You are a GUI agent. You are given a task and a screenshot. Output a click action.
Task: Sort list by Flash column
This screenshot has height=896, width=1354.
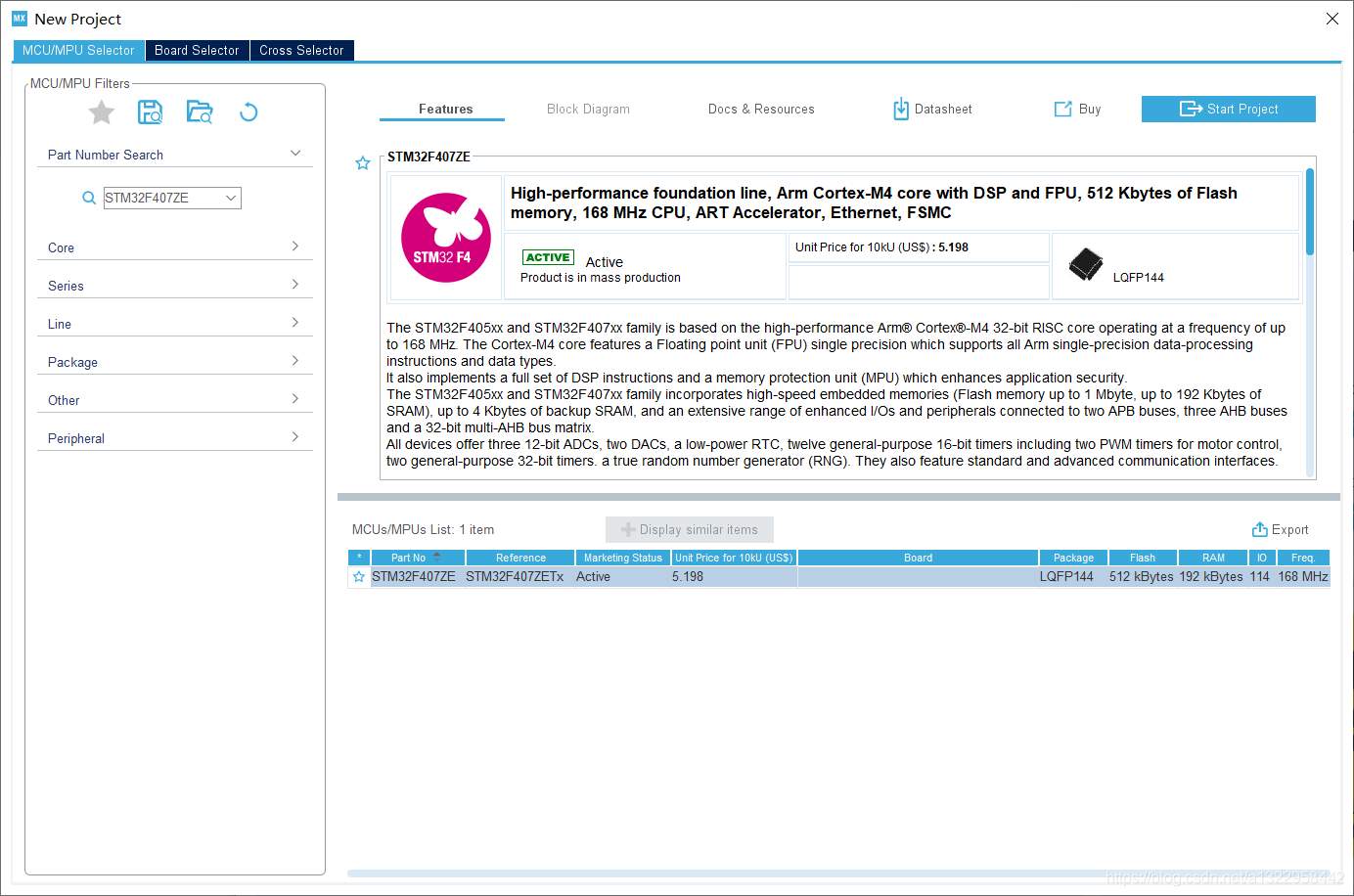coord(1143,558)
